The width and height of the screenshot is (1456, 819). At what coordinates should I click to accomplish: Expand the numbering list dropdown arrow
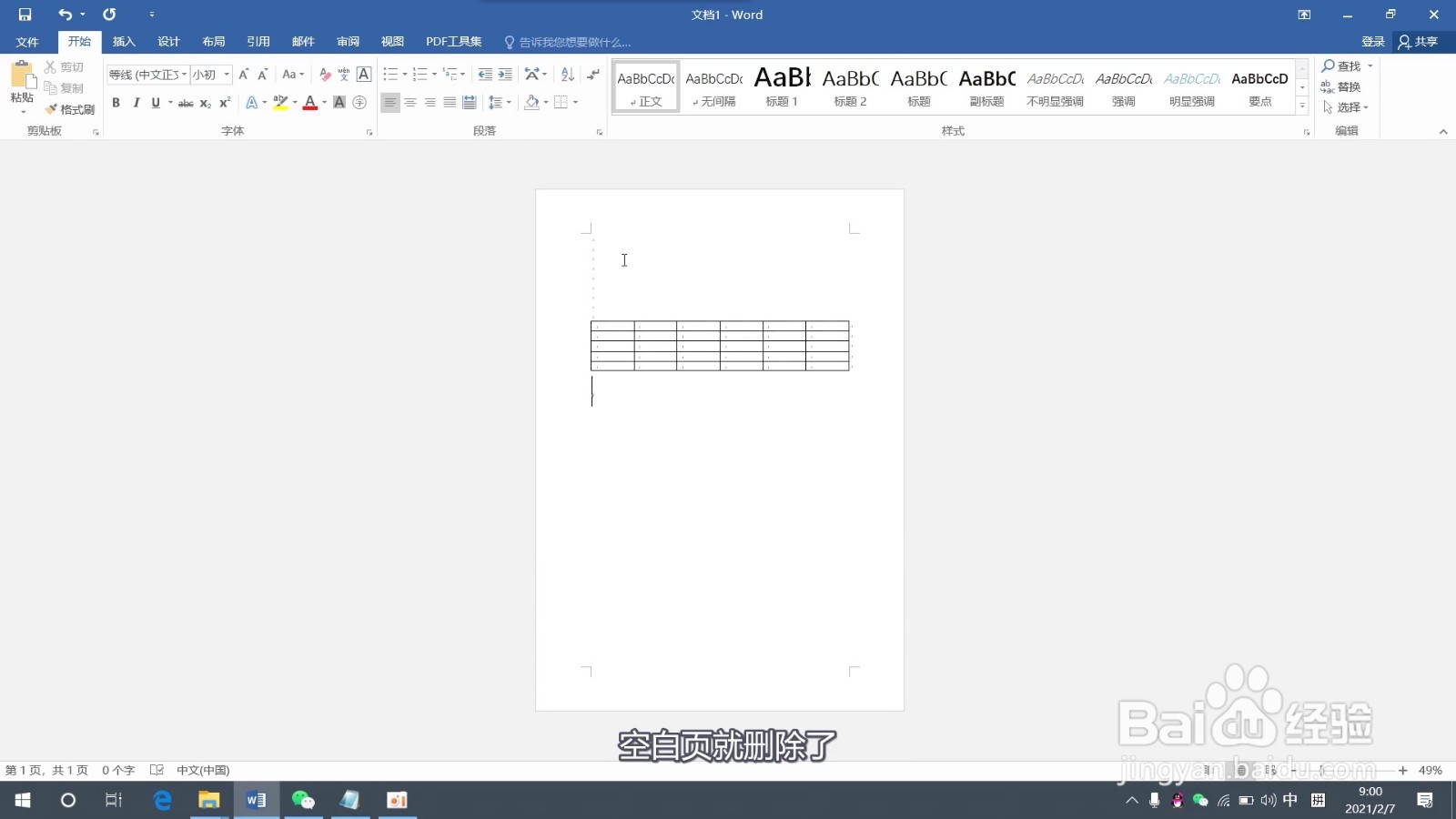click(434, 75)
